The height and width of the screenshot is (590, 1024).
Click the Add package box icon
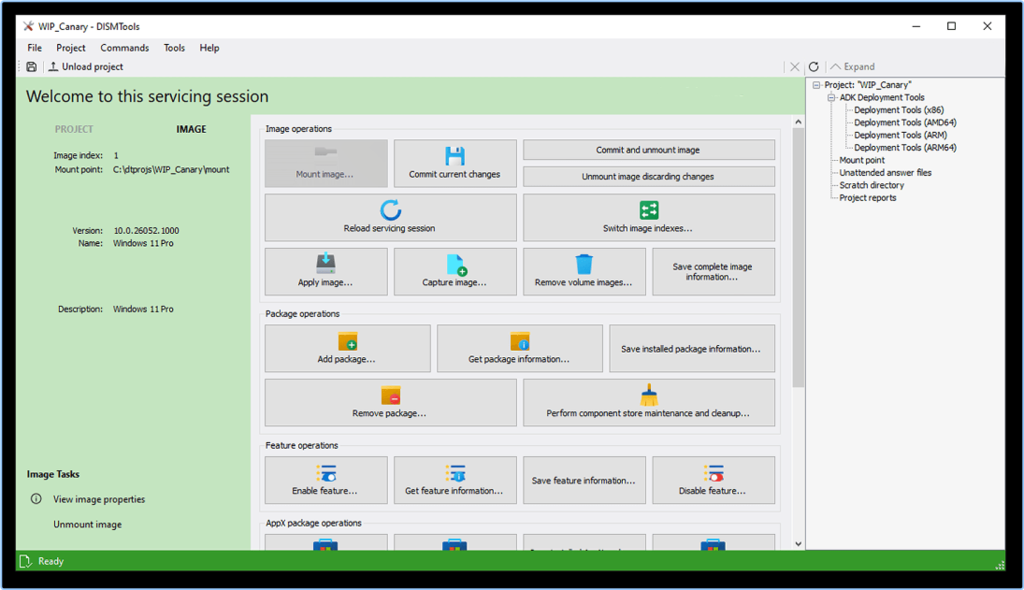click(x=347, y=341)
